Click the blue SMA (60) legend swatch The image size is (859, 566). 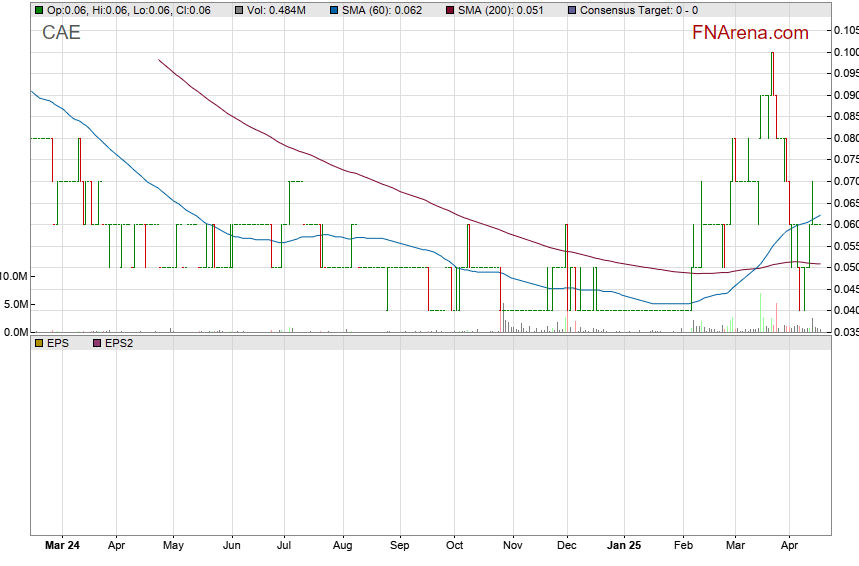click(x=334, y=10)
